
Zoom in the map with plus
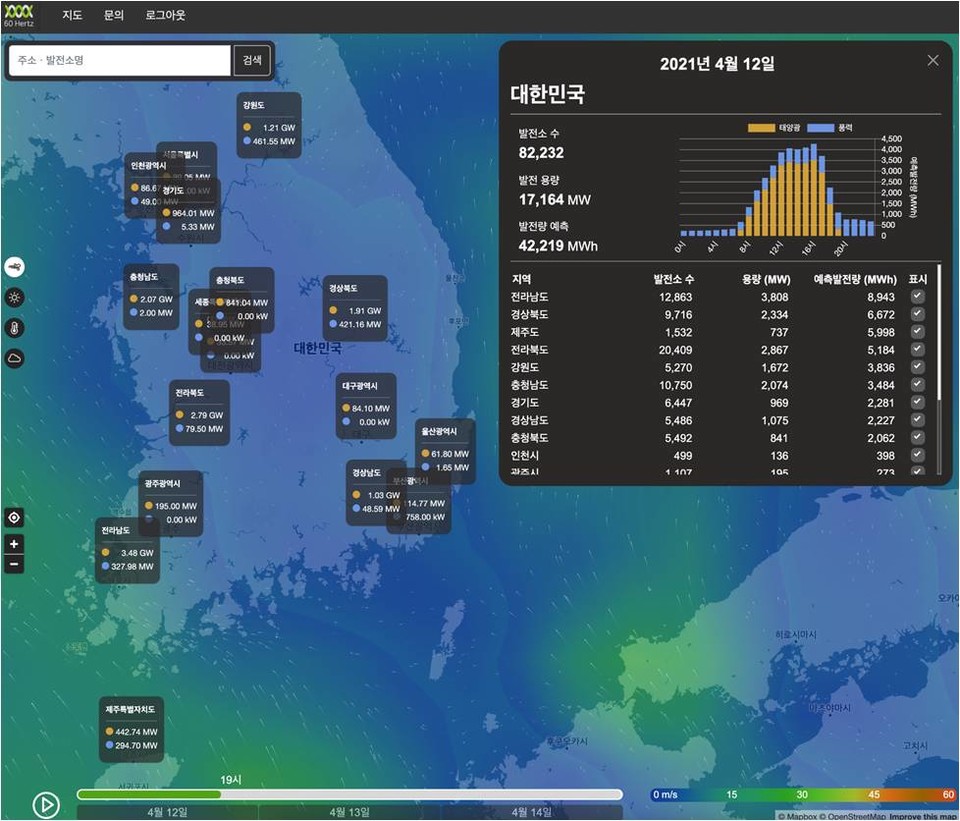[x=14, y=545]
